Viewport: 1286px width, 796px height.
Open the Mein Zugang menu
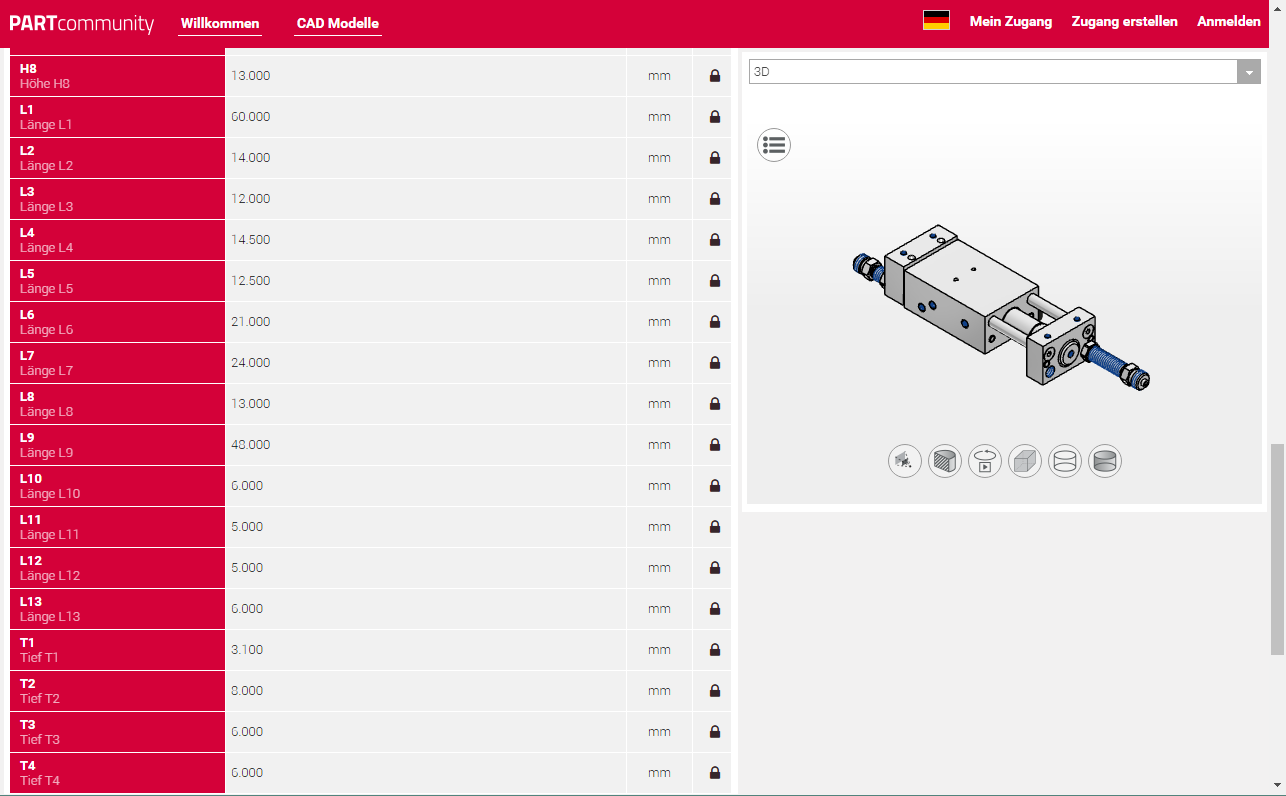1010,21
